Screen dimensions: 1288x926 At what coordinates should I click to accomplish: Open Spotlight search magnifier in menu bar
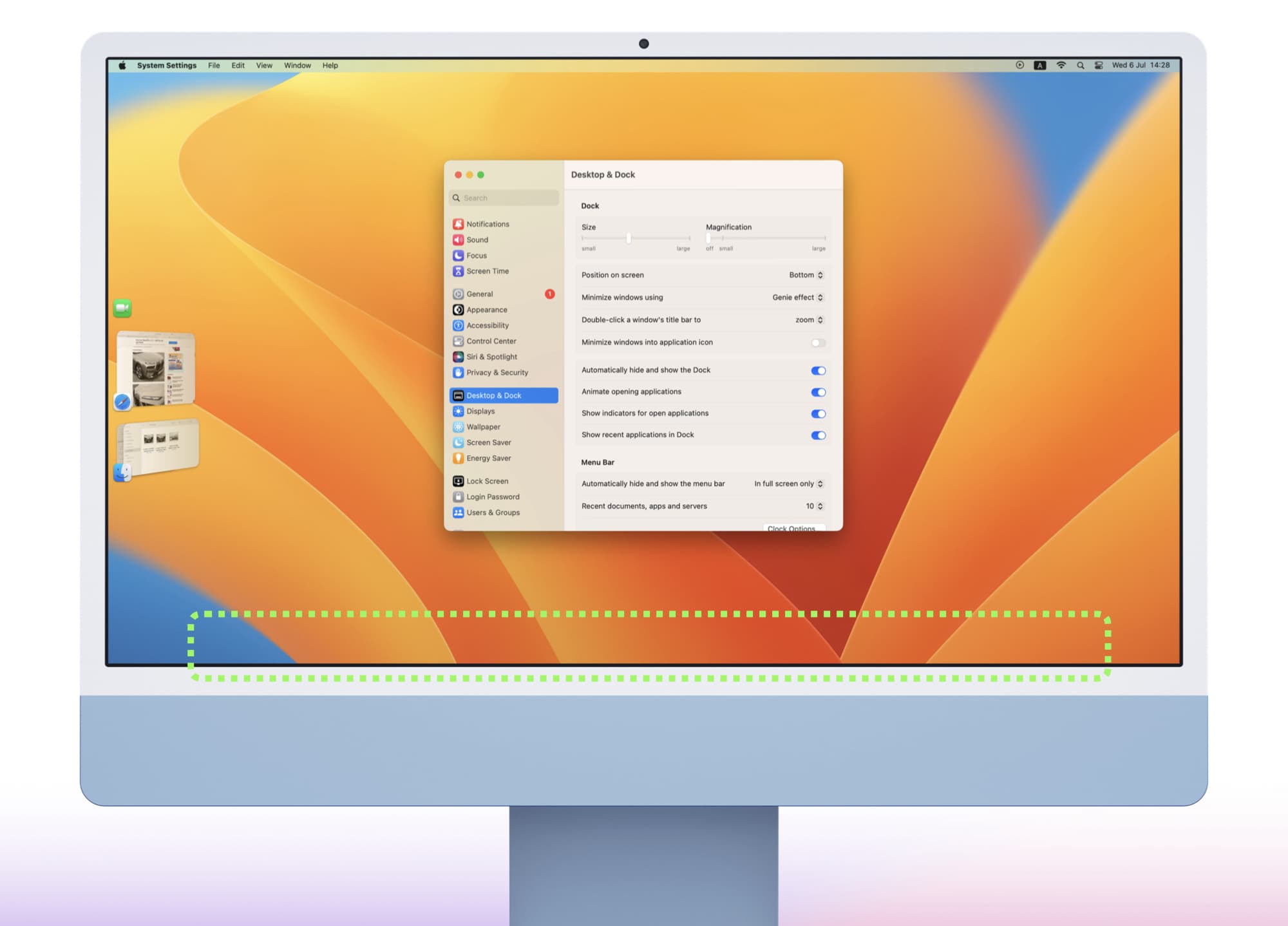[1080, 65]
